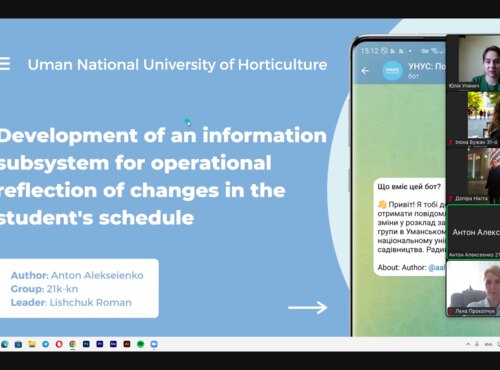Screen dimensions: 500x370
Task: Tap the back arrow in Telegram chat
Action: coord(365,71)
